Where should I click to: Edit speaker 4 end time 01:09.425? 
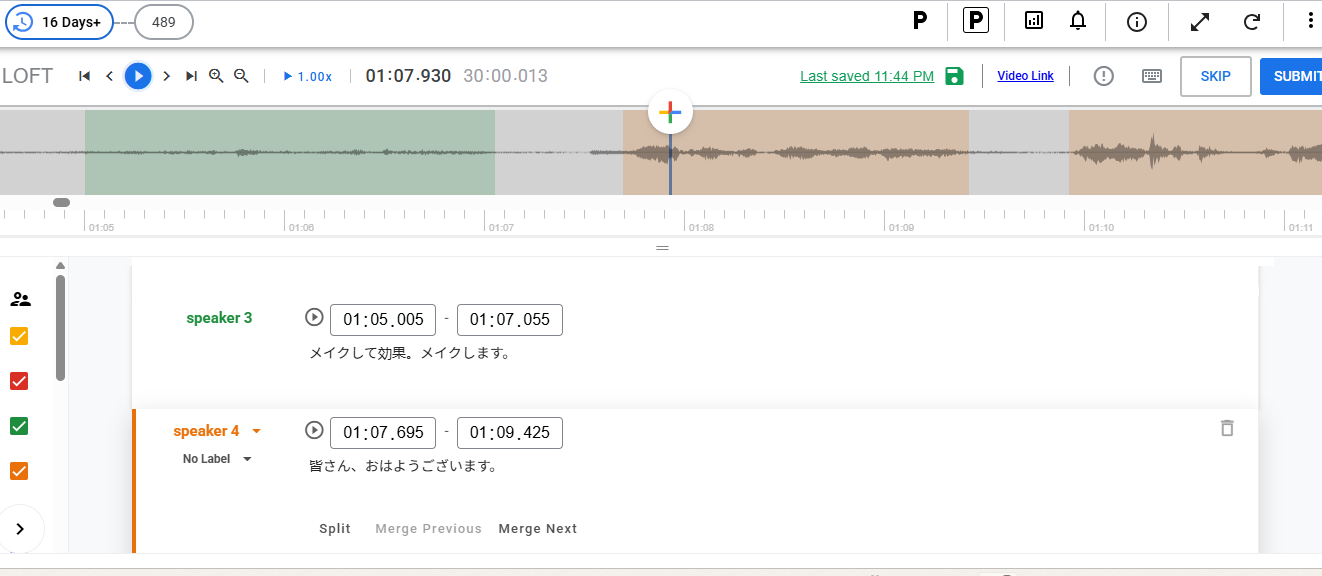(x=510, y=433)
